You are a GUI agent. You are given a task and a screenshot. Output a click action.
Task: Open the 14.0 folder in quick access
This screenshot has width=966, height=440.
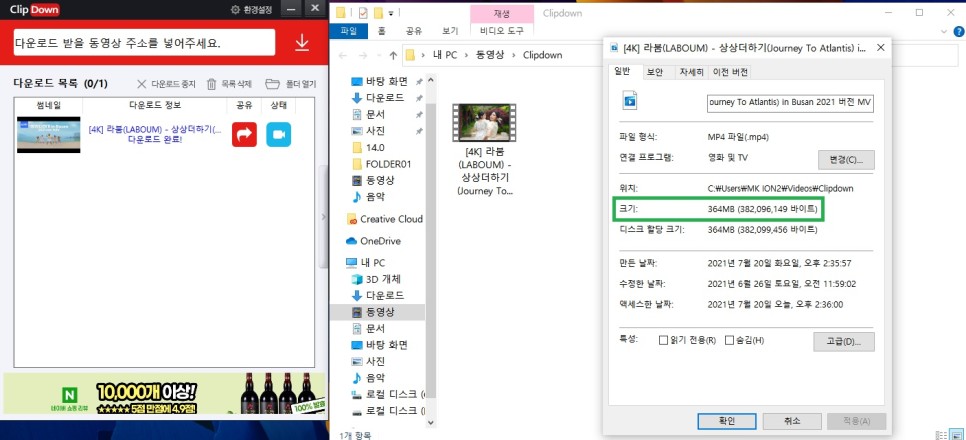[x=368, y=147]
